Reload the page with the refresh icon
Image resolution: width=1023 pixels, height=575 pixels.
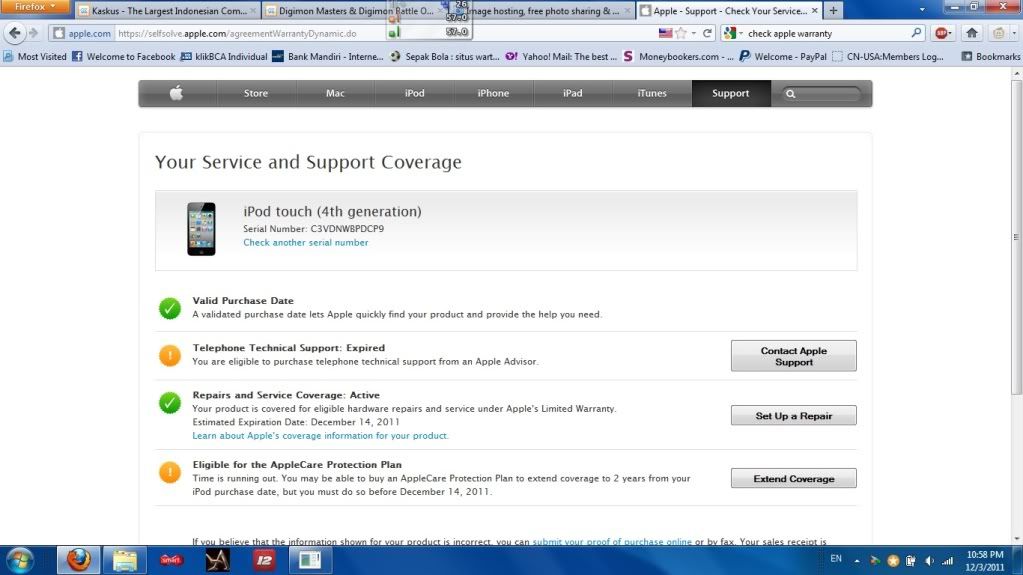[x=707, y=33]
